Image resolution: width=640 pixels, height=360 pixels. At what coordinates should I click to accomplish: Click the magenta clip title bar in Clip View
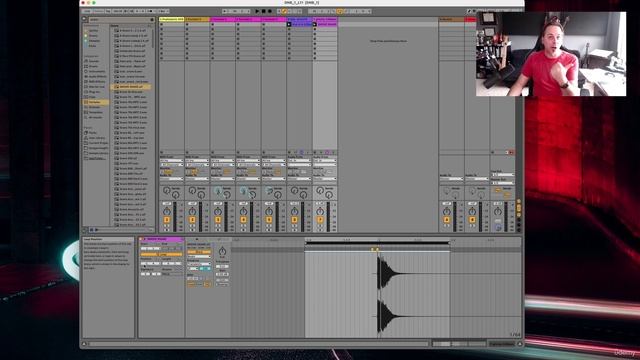coord(162,239)
